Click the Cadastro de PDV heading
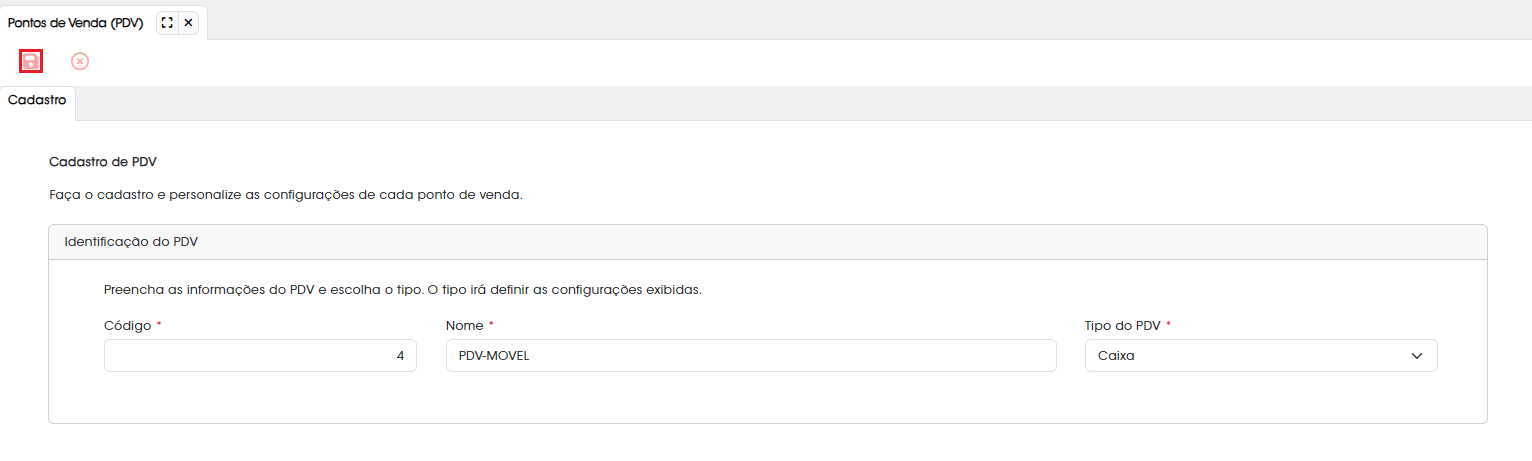 103,161
